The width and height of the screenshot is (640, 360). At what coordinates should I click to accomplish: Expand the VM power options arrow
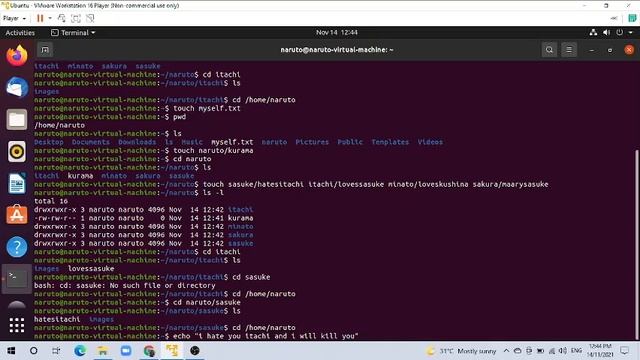pyautogui.click(x=50, y=18)
